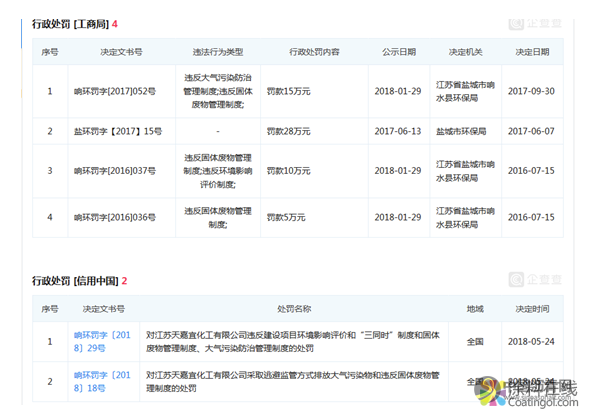
Task: Click the 违法行为类型 column header
Action: click(x=218, y=52)
